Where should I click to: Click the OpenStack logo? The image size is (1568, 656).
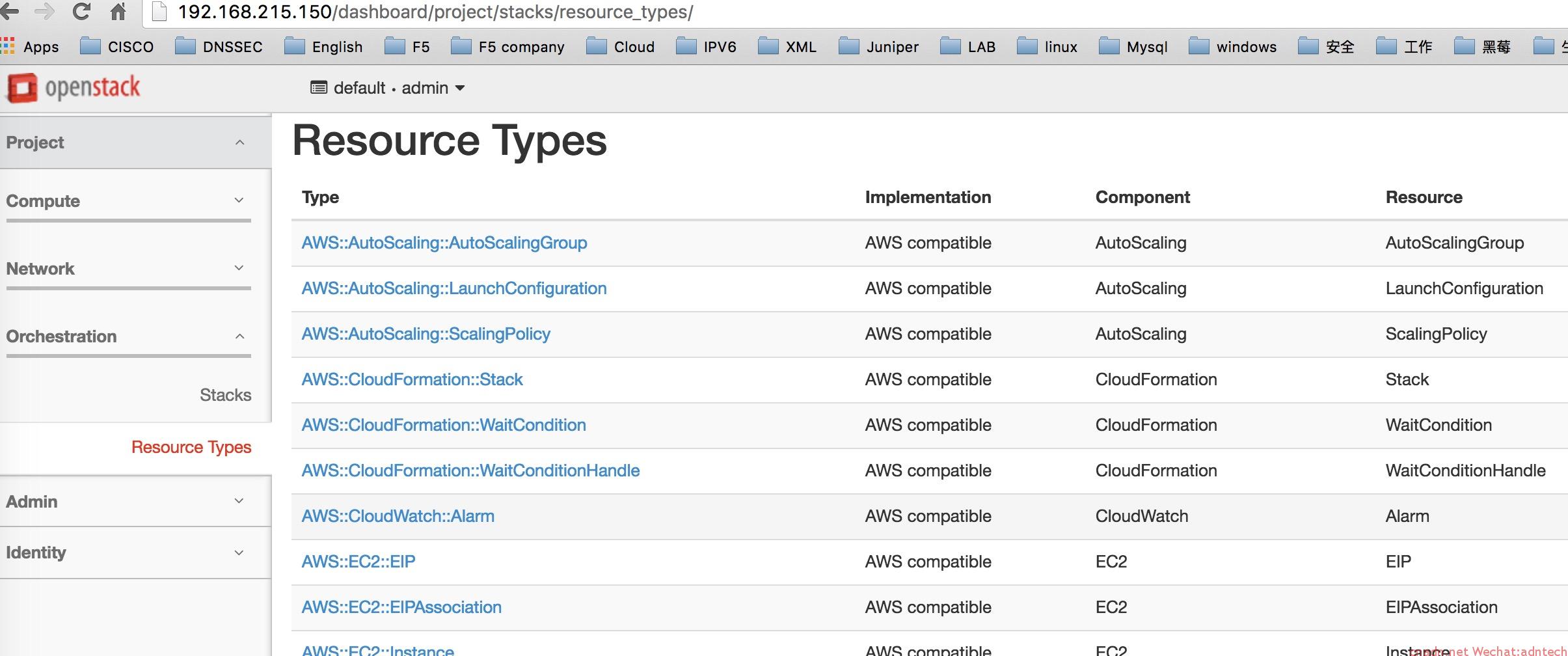(x=74, y=88)
